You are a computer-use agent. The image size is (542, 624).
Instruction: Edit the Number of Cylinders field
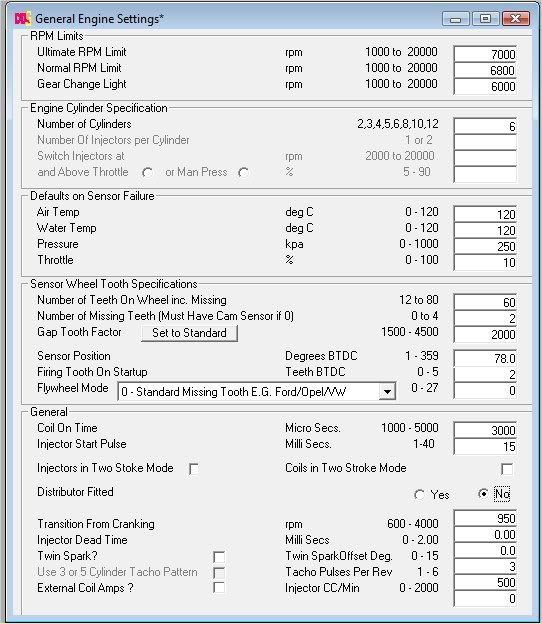click(485, 126)
